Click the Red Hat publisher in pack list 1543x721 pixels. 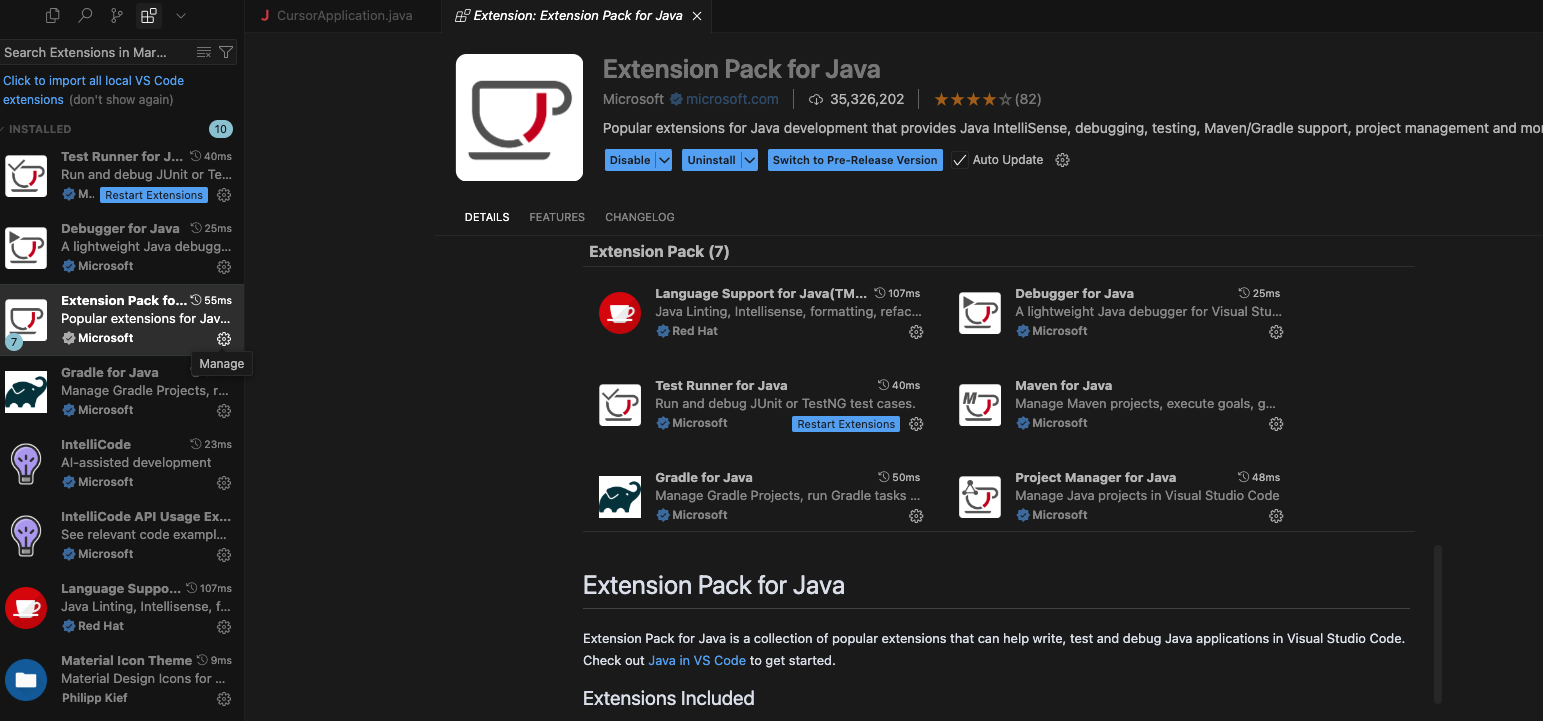[695, 331]
